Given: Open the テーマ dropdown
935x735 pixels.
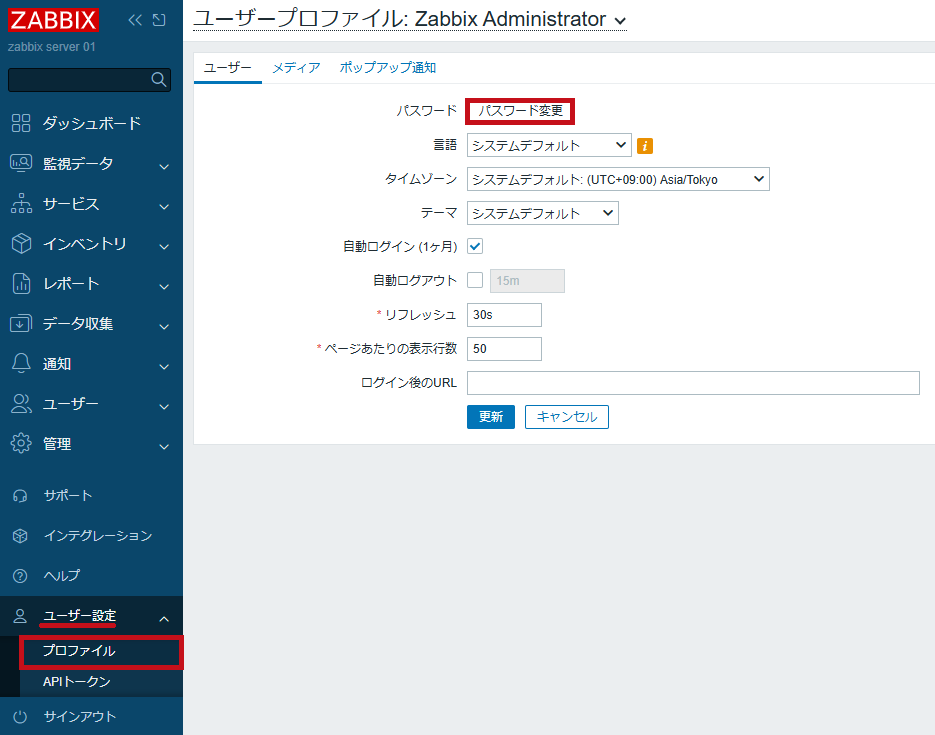Looking at the screenshot, I should coord(543,213).
